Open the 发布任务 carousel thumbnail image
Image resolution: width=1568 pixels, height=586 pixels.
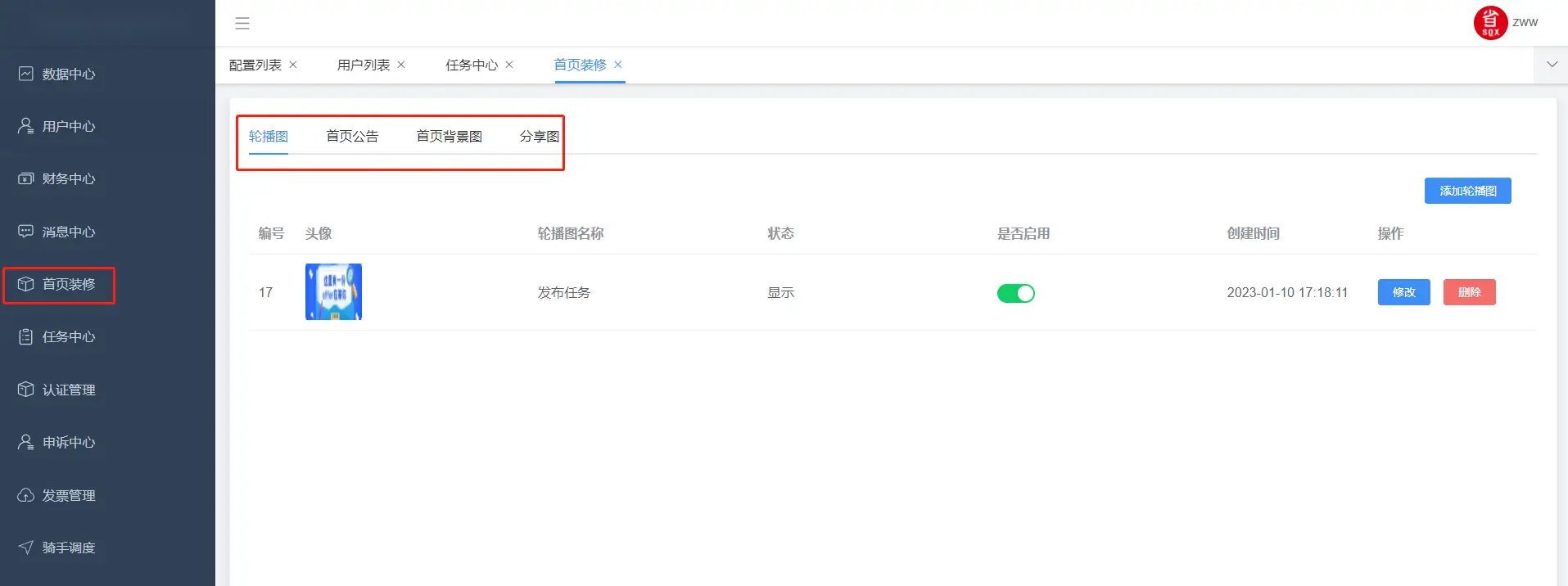click(333, 292)
